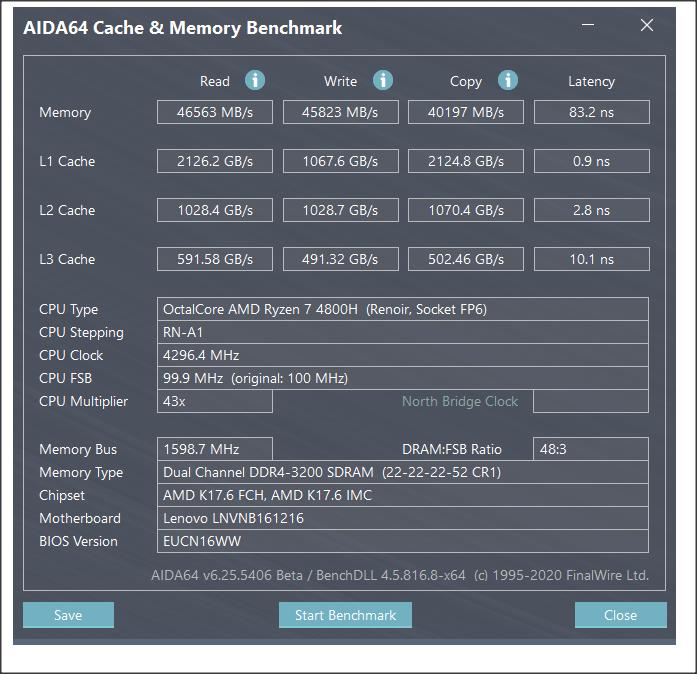The width and height of the screenshot is (697, 674).
Task: Save the benchmark results
Action: pos(68,615)
